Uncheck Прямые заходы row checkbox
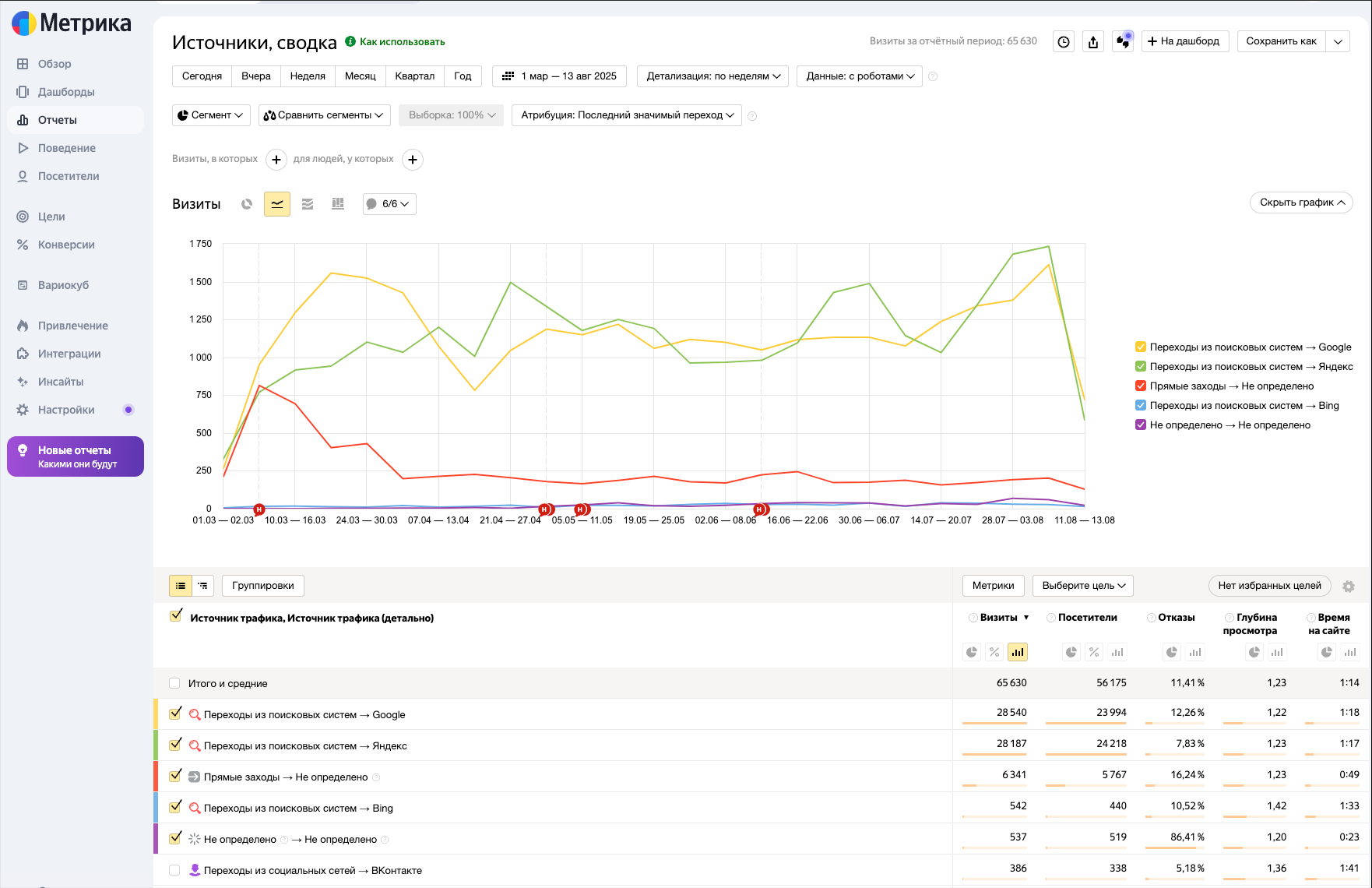Screen dimensions: 1372x888 point(176,775)
